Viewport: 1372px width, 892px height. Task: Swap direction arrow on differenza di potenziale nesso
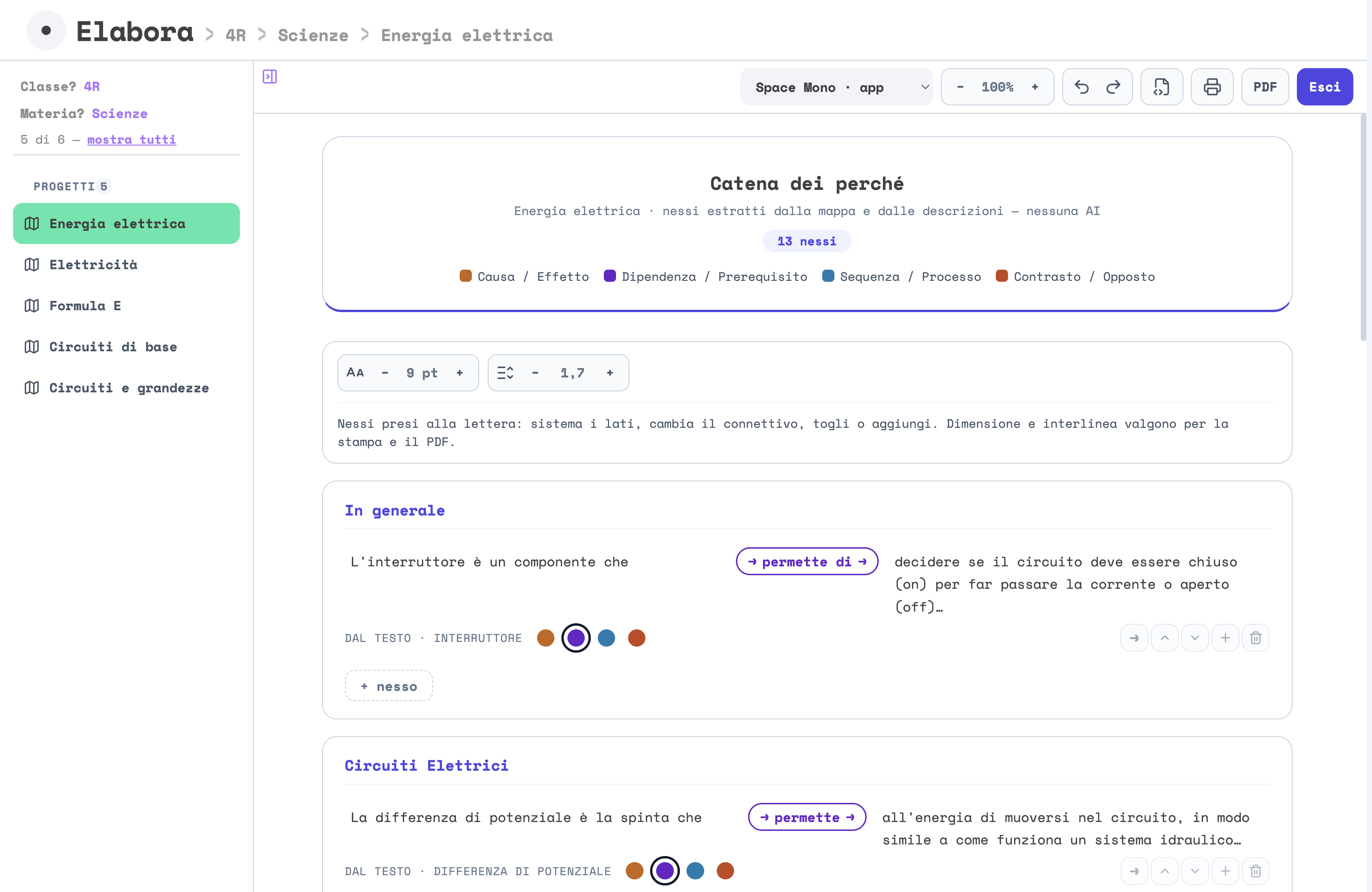[1134, 871]
